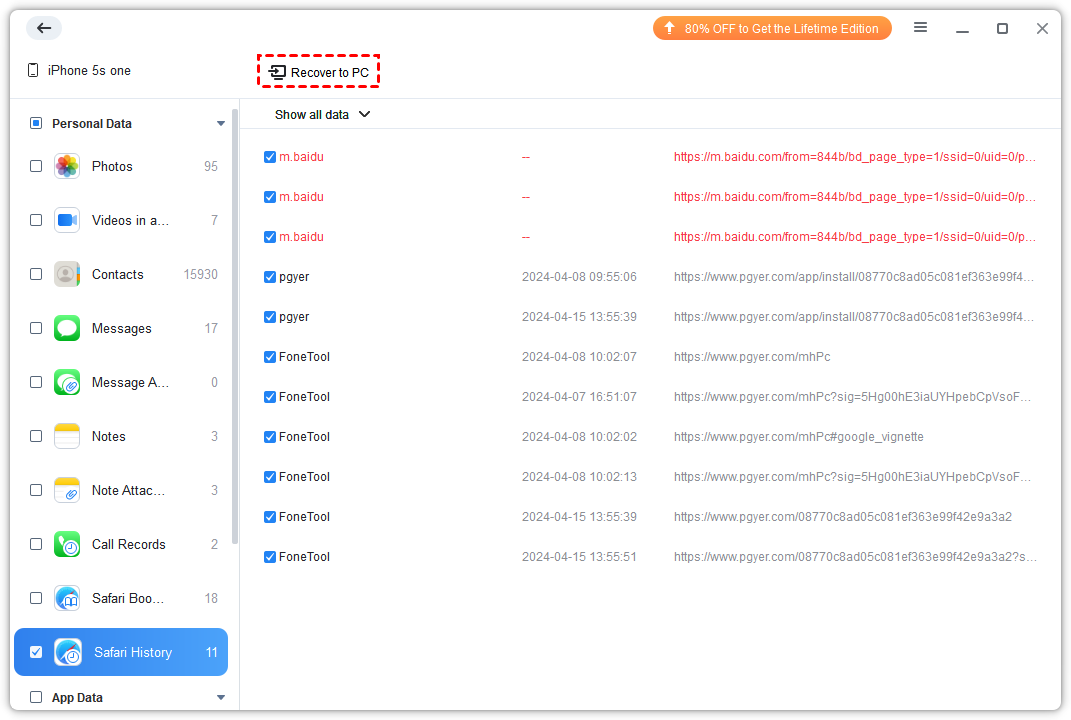Image resolution: width=1071 pixels, height=720 pixels.
Task: Select the Messages green bubble icon
Action: tap(67, 329)
